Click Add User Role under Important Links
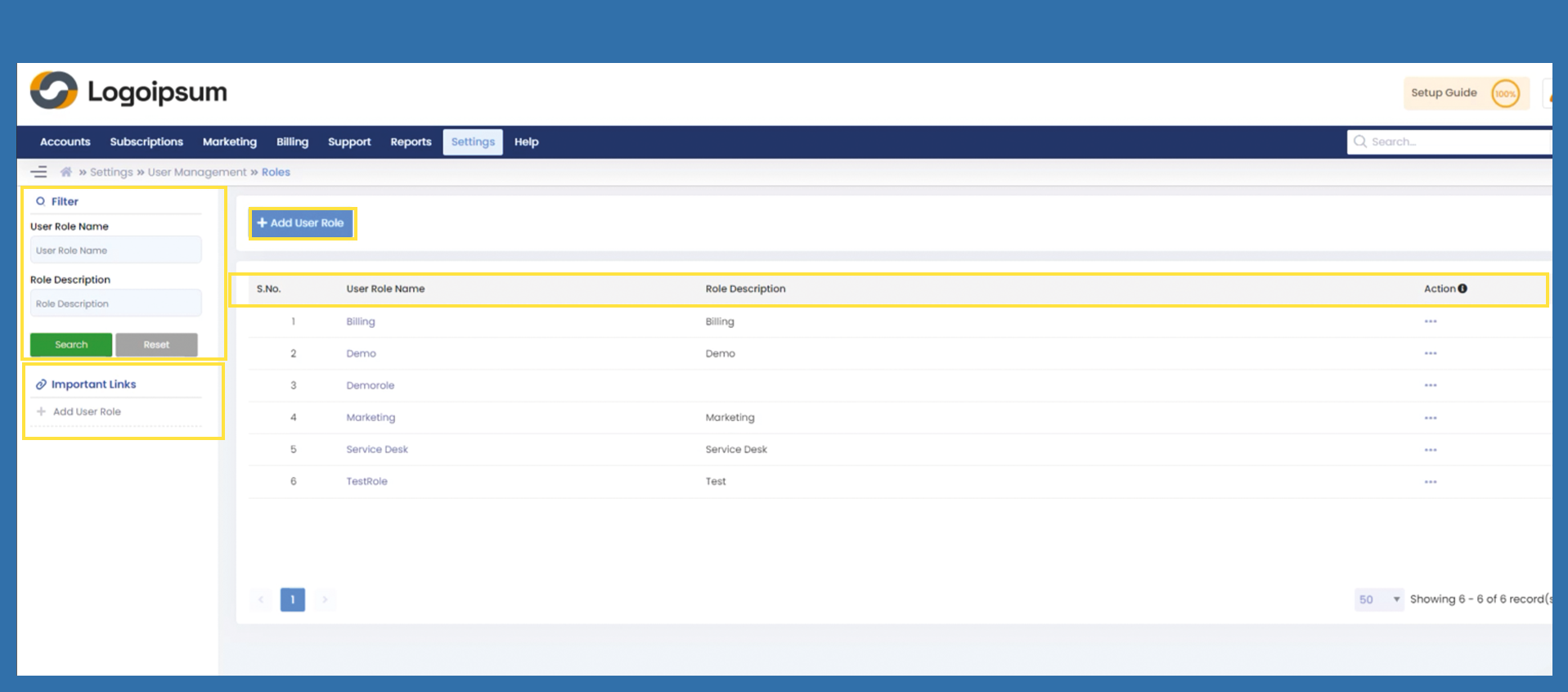This screenshot has height=692, width=1568. point(87,411)
